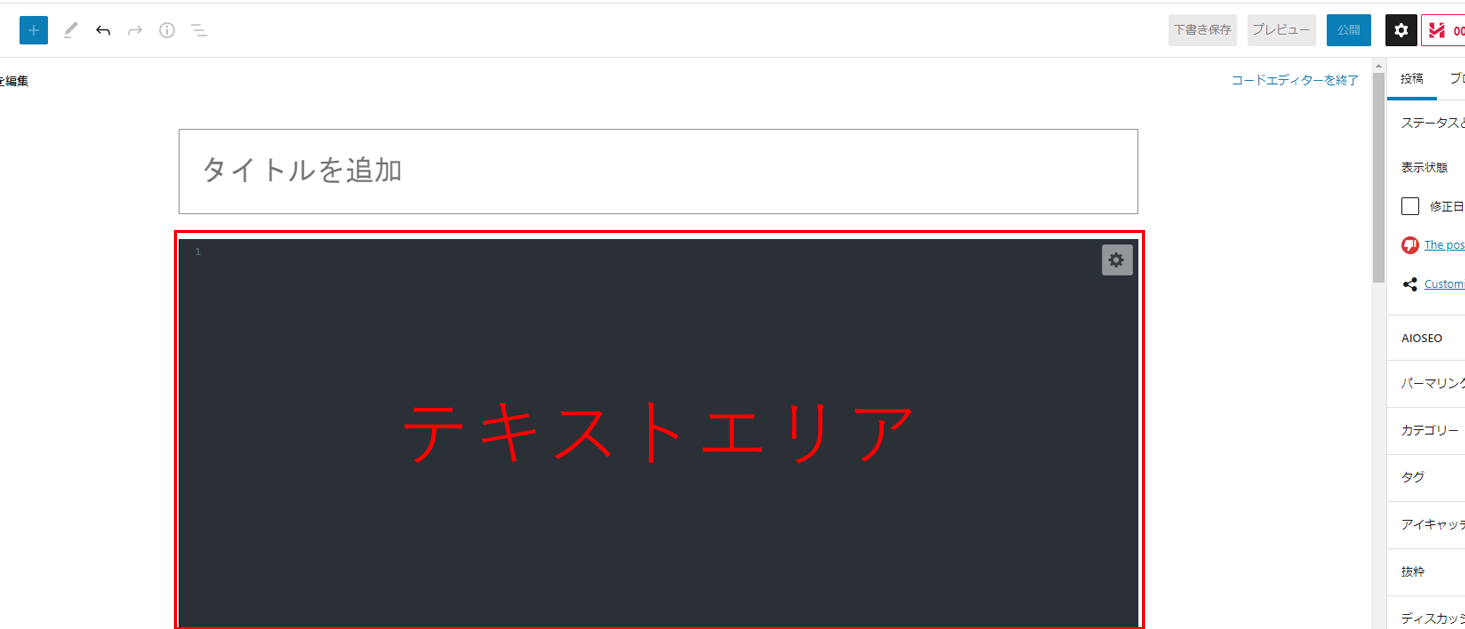Open code editor settings gear in textarea
The height and width of the screenshot is (629, 1465).
tap(1117, 260)
